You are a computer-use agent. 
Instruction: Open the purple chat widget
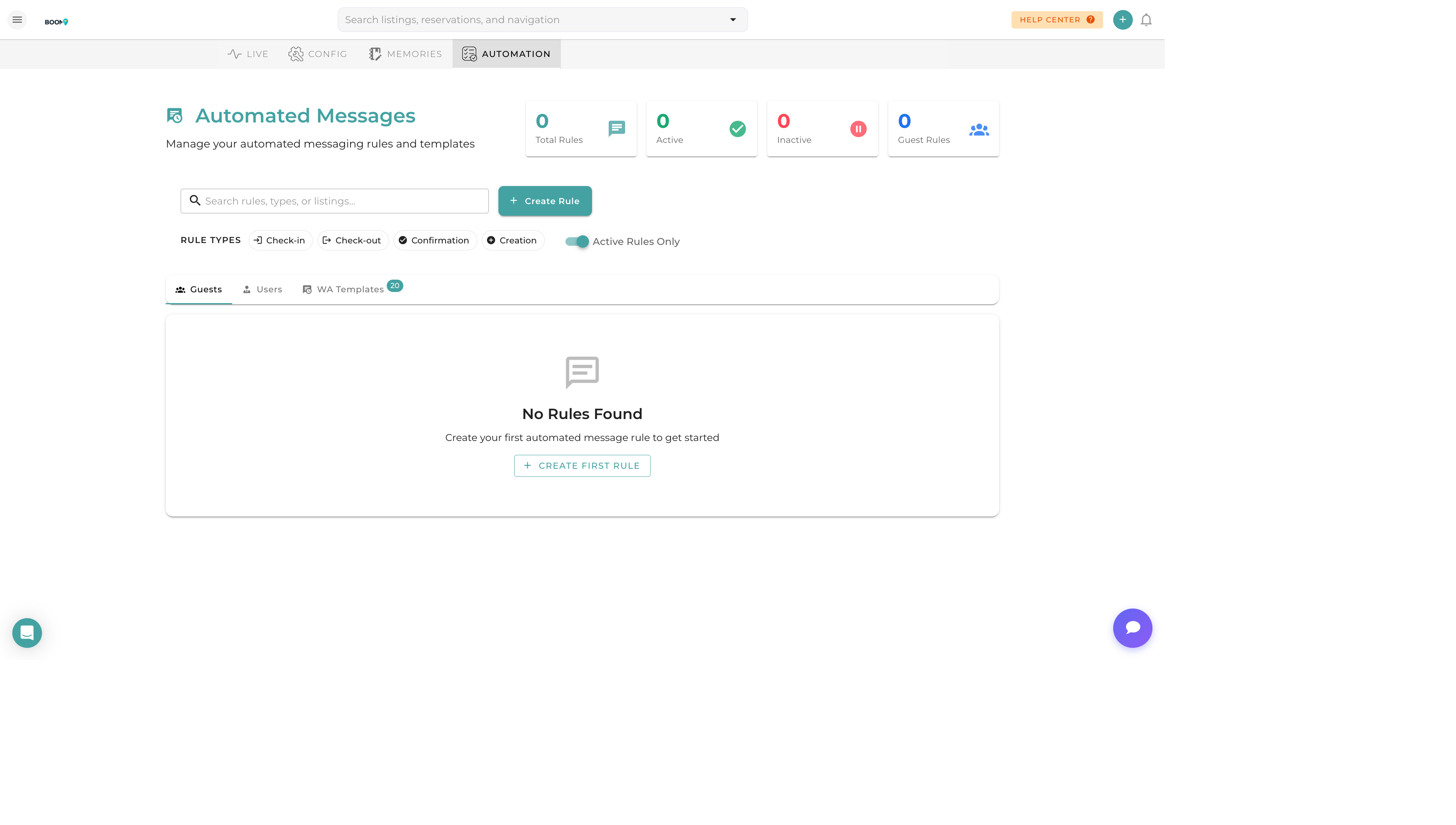click(x=1132, y=628)
